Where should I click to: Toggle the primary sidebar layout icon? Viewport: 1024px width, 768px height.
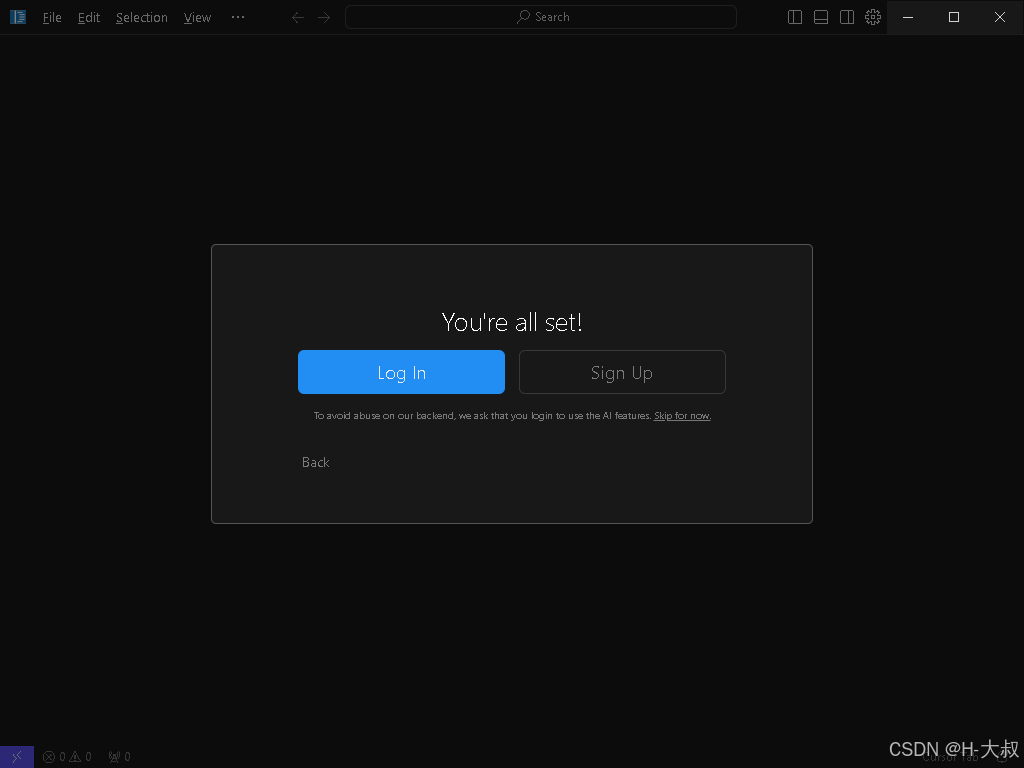coord(795,17)
